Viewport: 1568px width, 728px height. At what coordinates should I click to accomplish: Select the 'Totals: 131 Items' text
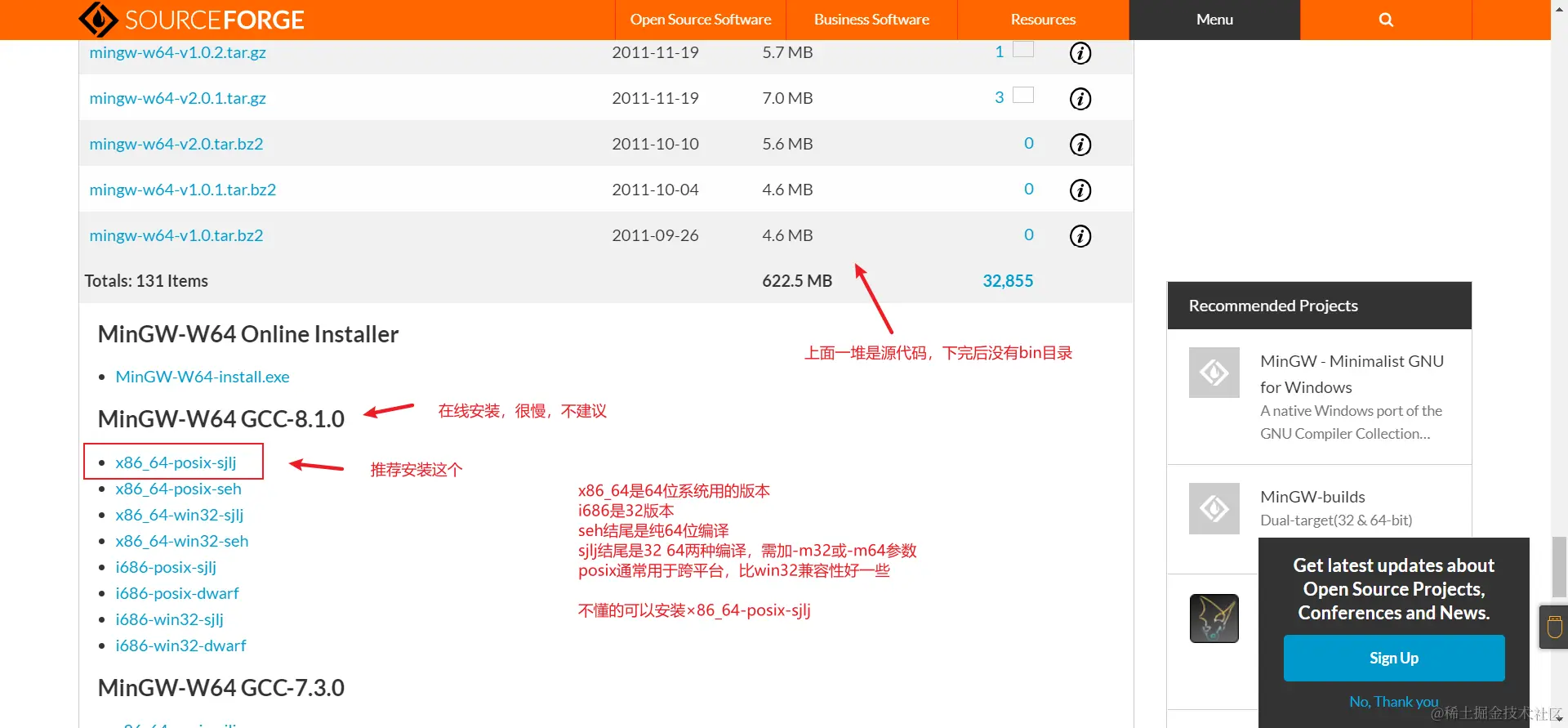146,281
